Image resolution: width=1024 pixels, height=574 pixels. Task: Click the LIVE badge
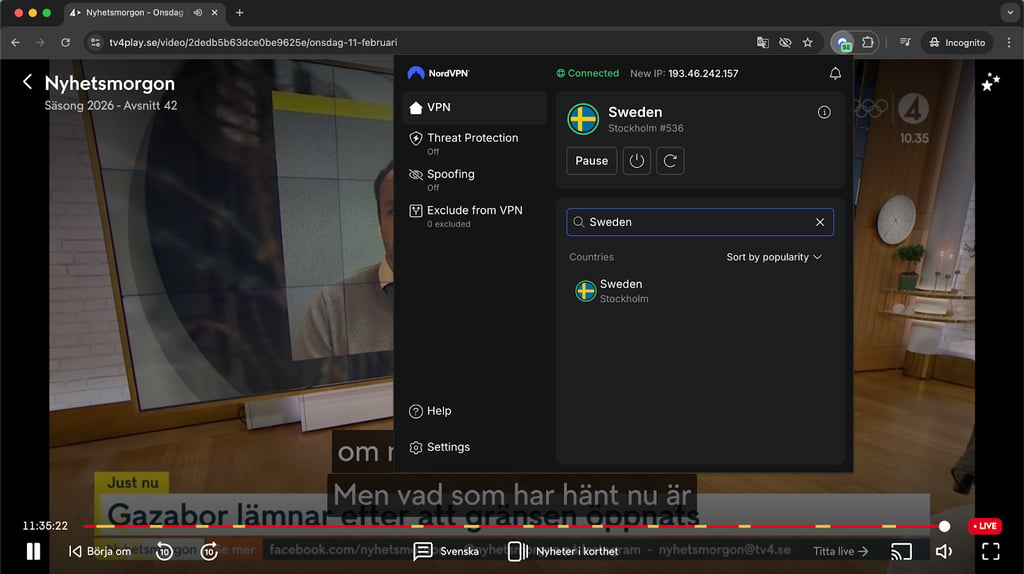(x=985, y=526)
